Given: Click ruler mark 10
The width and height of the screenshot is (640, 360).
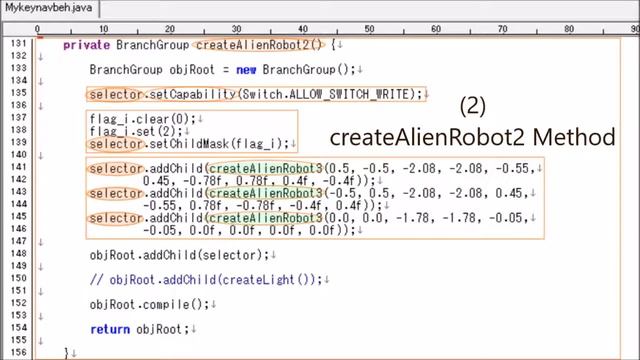Looking at the screenshot, I should pyautogui.click(x=104, y=29).
